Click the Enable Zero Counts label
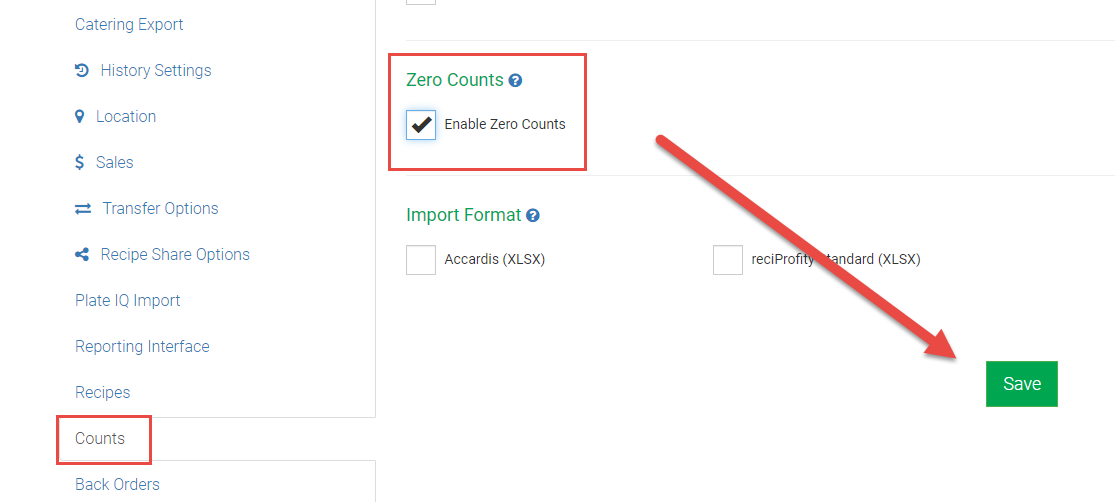This screenshot has height=502, width=1115. click(505, 124)
